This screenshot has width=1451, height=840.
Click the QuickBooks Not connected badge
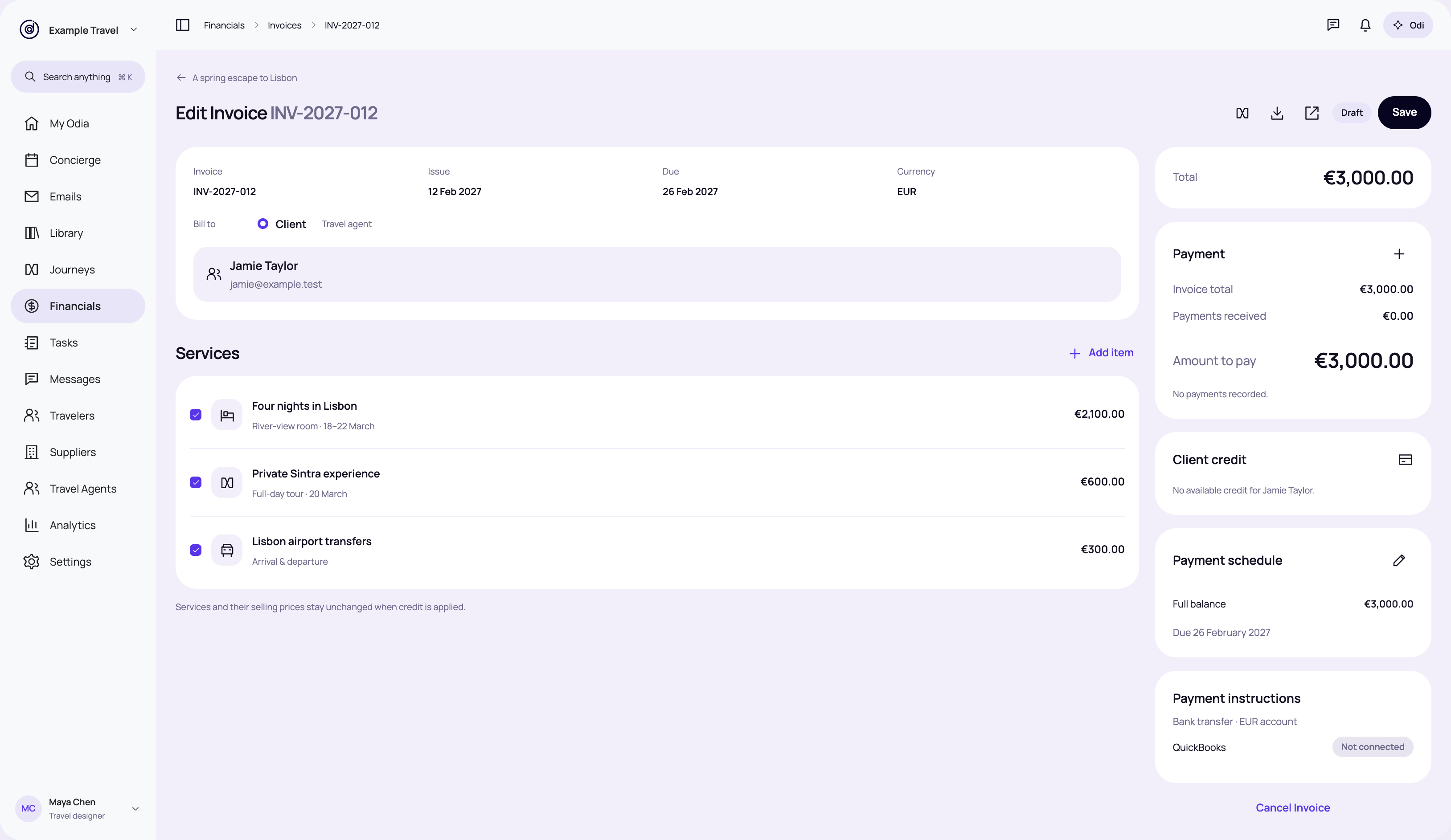[x=1372, y=747]
